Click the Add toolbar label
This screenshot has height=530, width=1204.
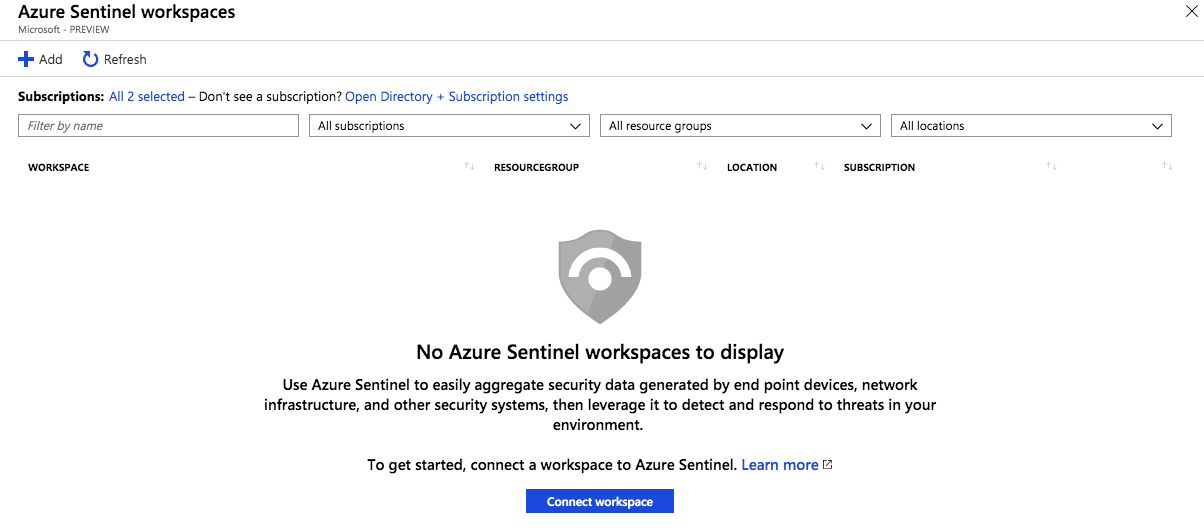pos(50,60)
